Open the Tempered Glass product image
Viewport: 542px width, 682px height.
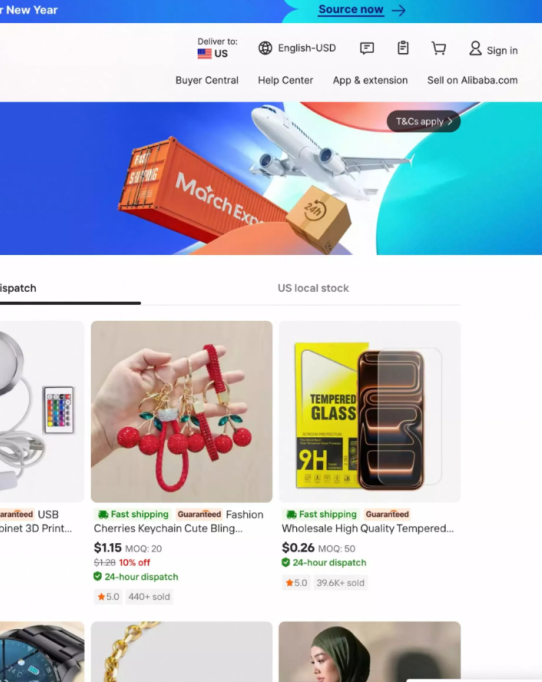coord(369,411)
